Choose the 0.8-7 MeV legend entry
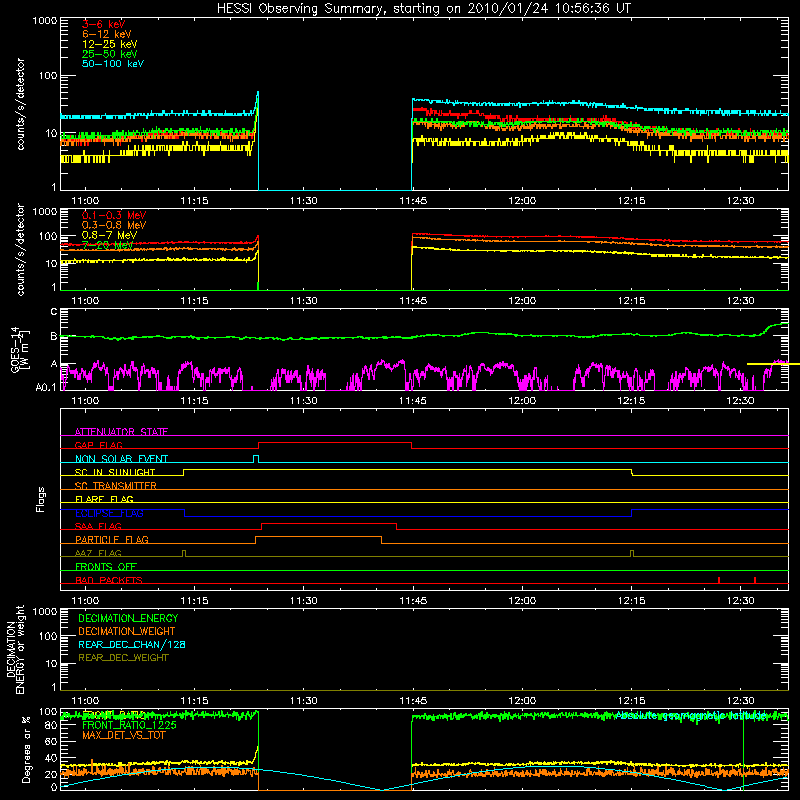Screen dimensions: 800x800 tap(109, 235)
